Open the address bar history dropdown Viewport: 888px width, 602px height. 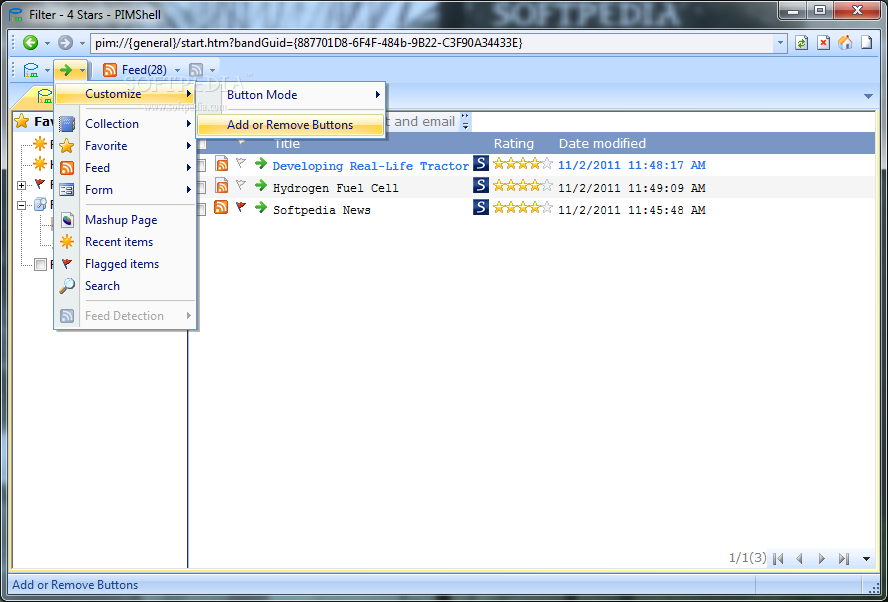(x=780, y=42)
